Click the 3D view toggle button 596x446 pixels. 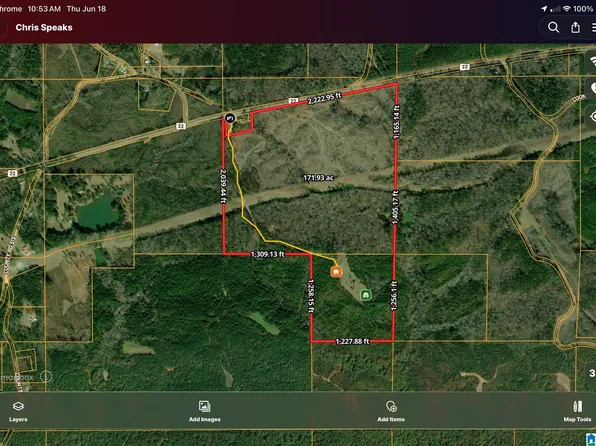[591, 373]
